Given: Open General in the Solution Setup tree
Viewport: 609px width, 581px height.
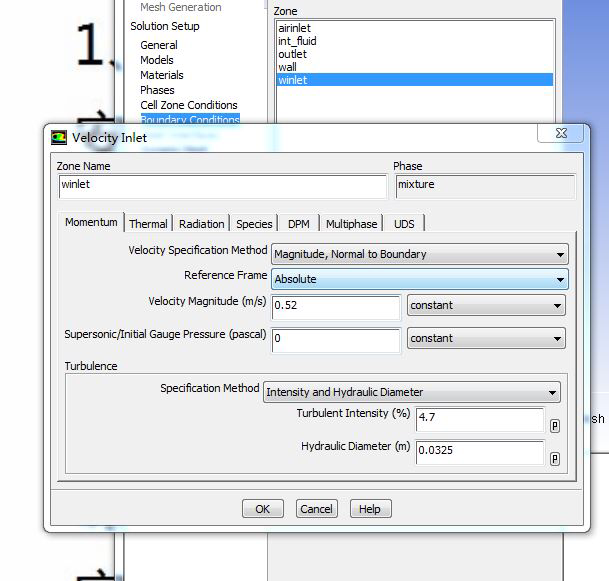Looking at the screenshot, I should click(x=159, y=45).
